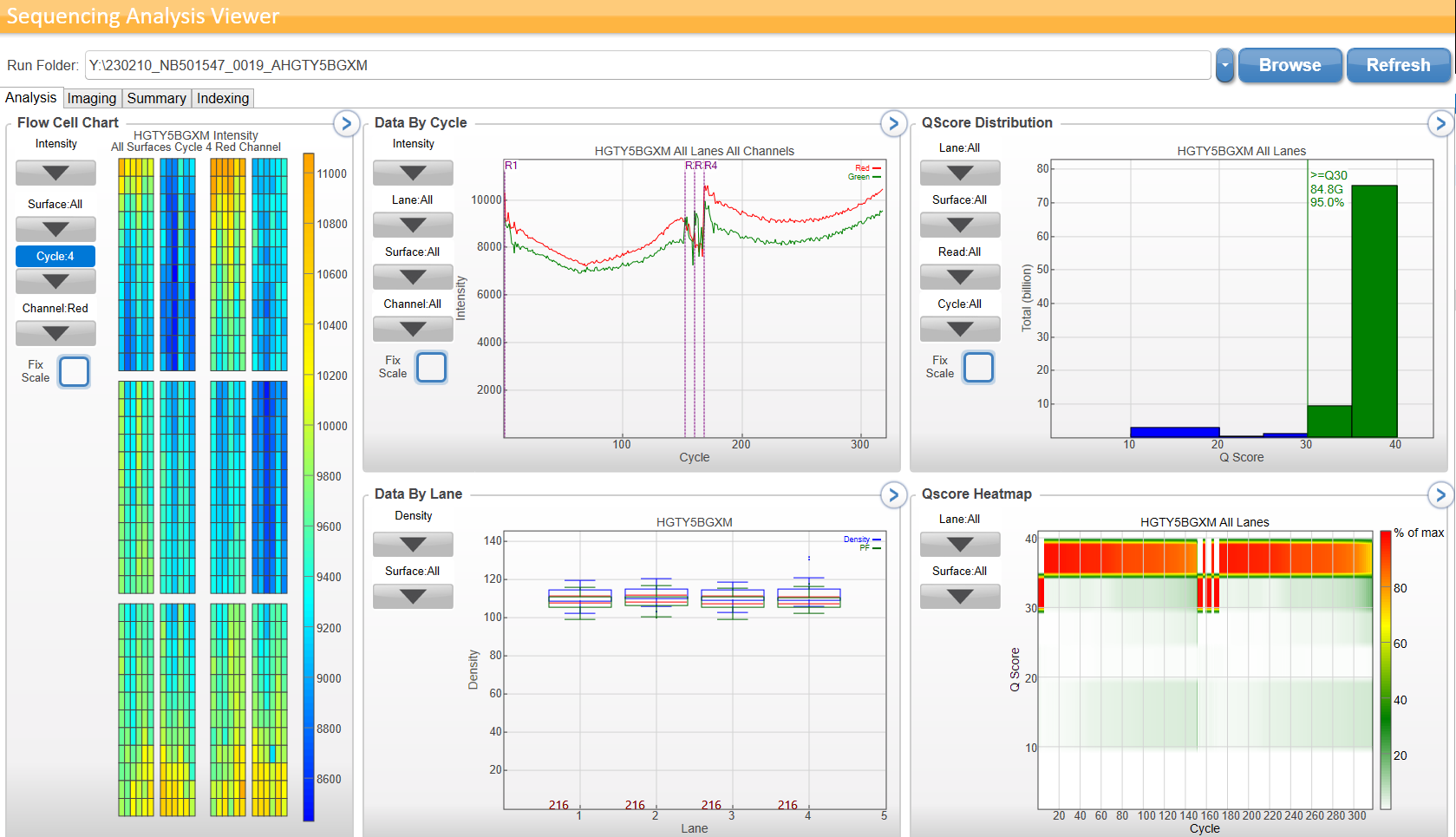Open Qscore Heatmap Surface:All dropdown

point(960,596)
